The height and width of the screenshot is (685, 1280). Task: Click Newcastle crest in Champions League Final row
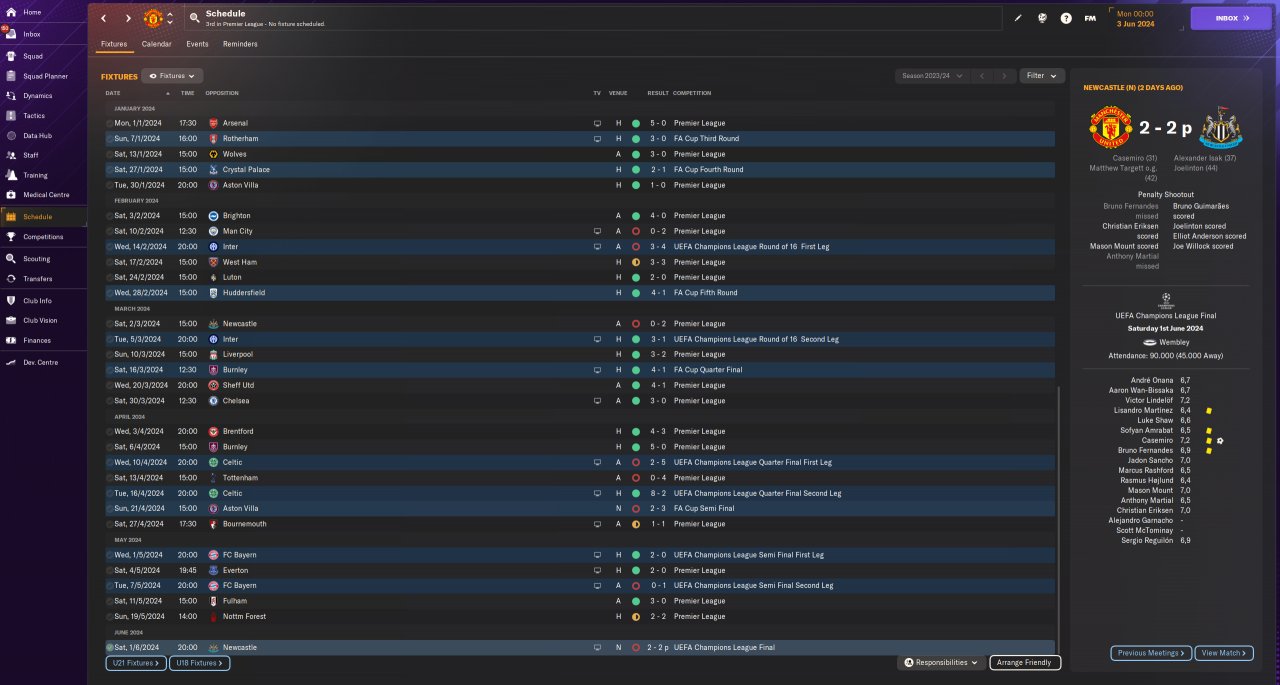(213, 647)
